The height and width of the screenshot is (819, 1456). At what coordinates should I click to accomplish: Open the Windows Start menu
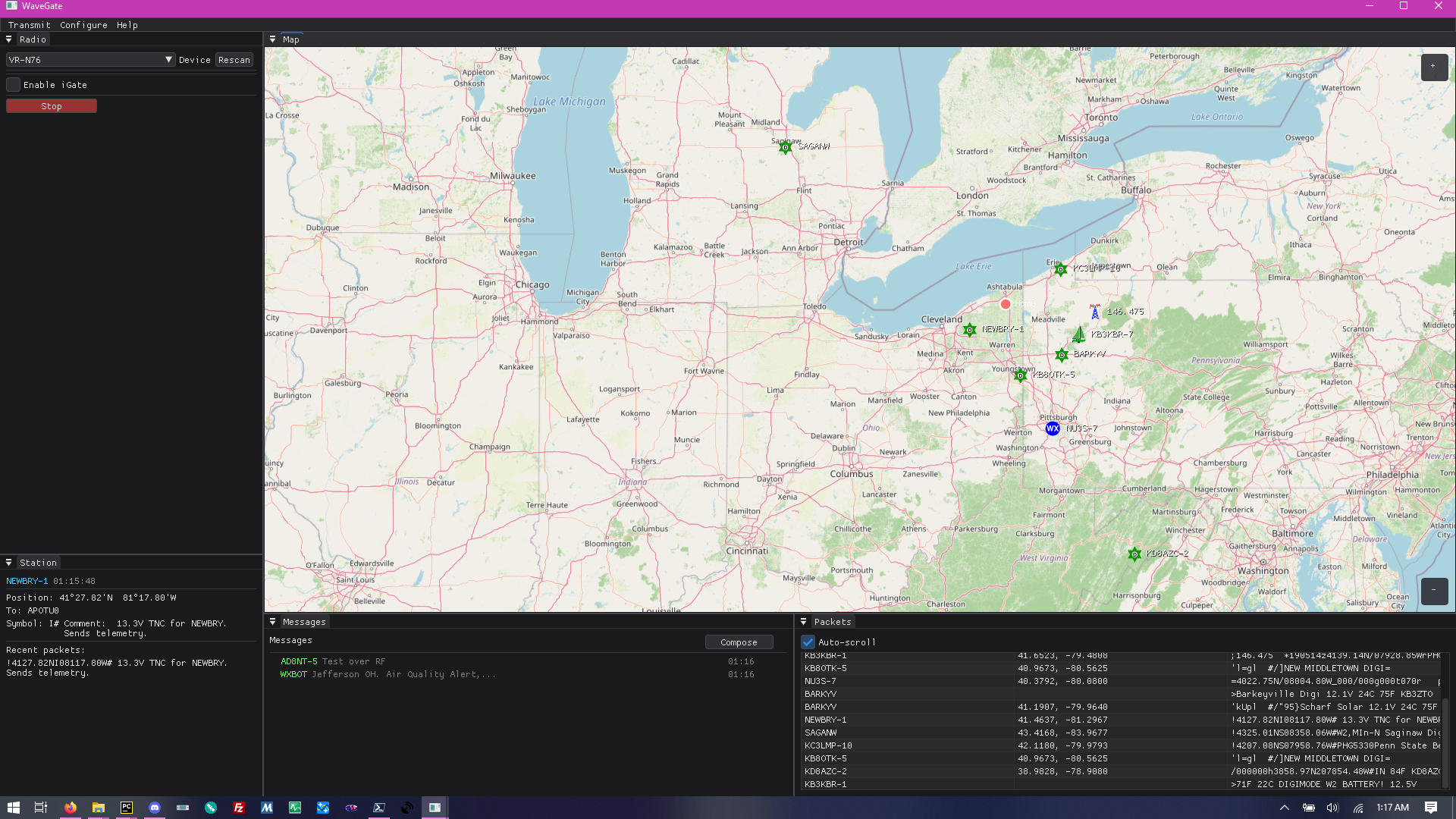pos(13,808)
